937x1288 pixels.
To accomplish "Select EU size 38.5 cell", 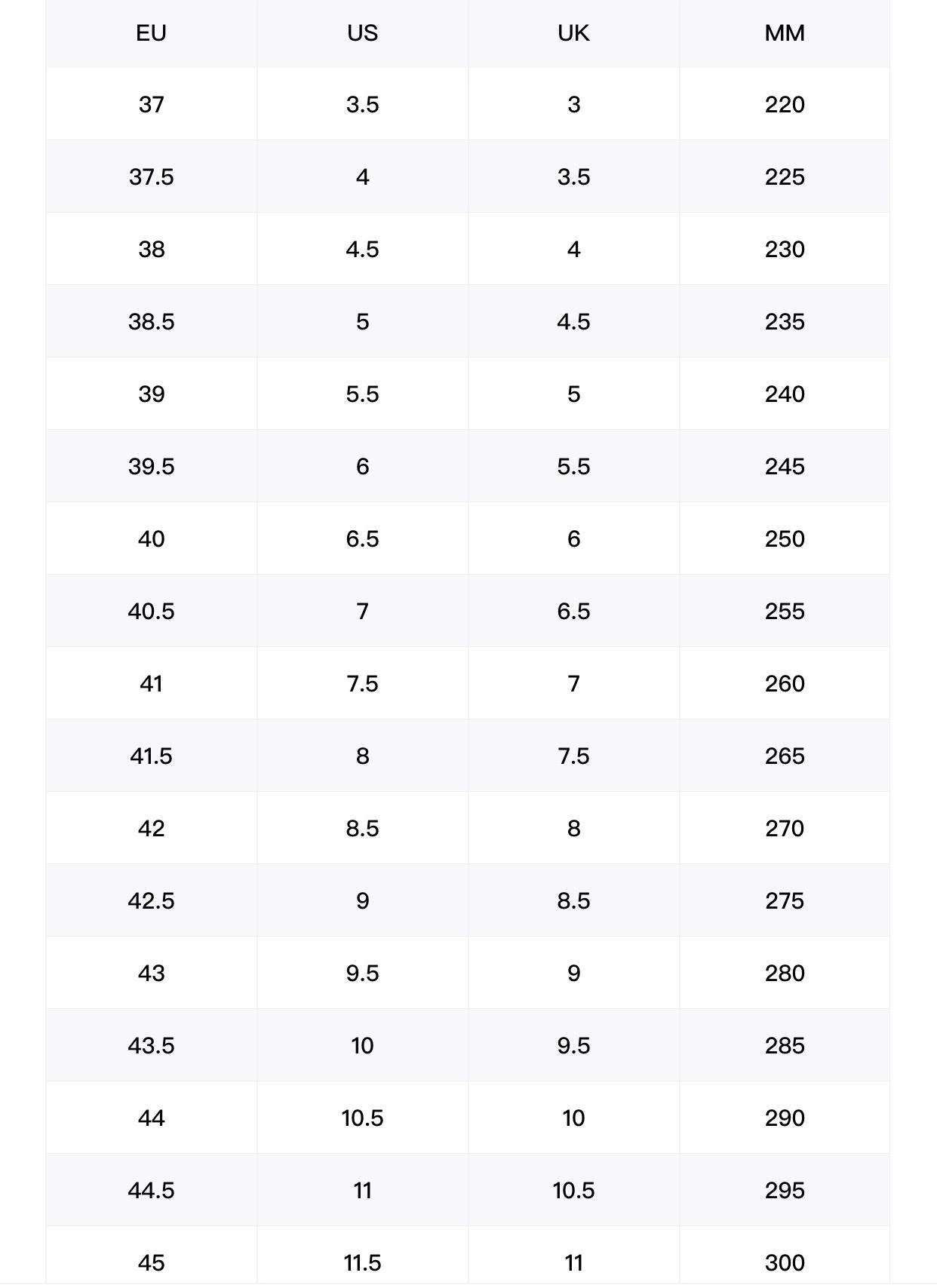I will 151,321.
